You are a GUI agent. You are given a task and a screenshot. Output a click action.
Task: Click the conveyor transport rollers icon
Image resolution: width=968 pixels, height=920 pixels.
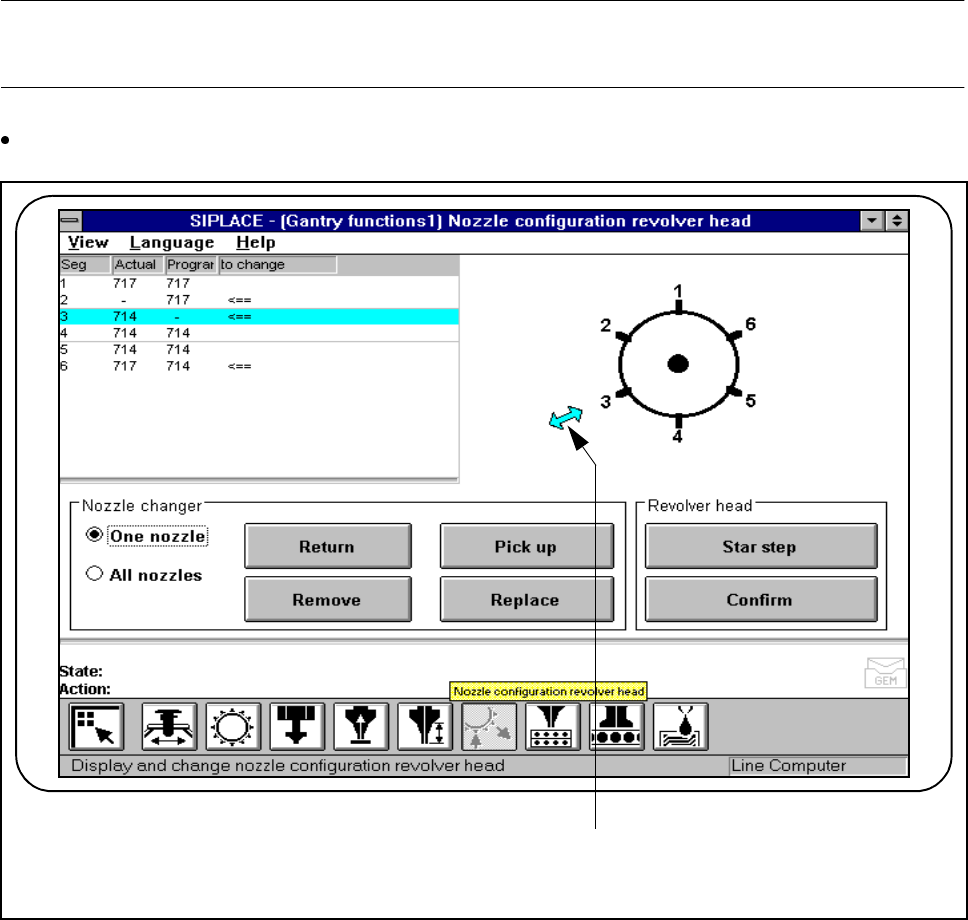[x=616, y=727]
